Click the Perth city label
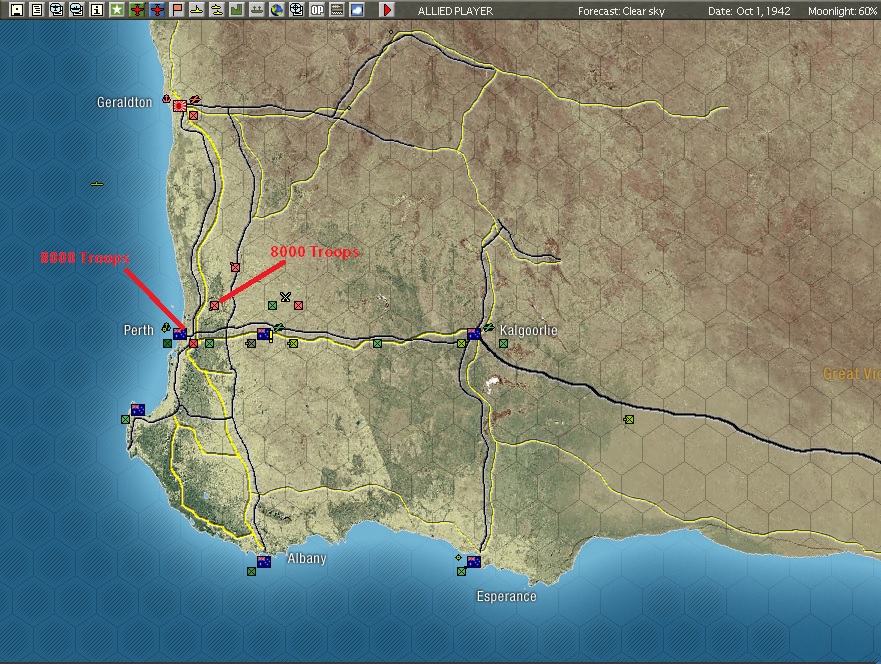This screenshot has width=881, height=664. 138,330
